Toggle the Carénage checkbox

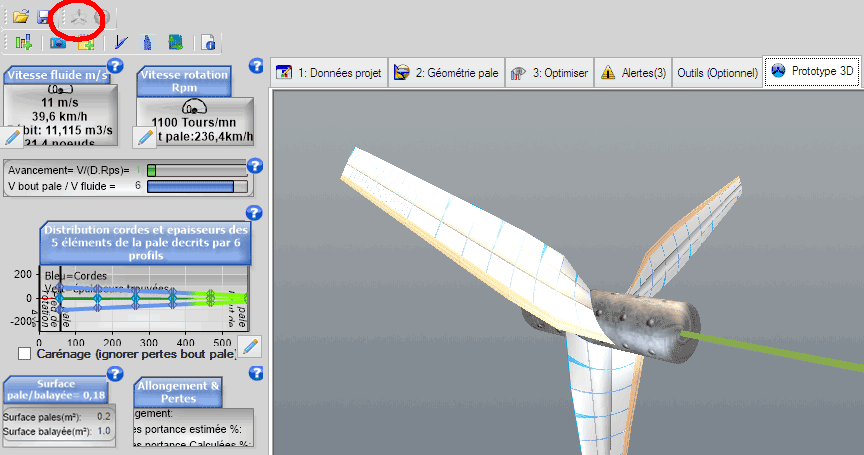[x=25, y=354]
